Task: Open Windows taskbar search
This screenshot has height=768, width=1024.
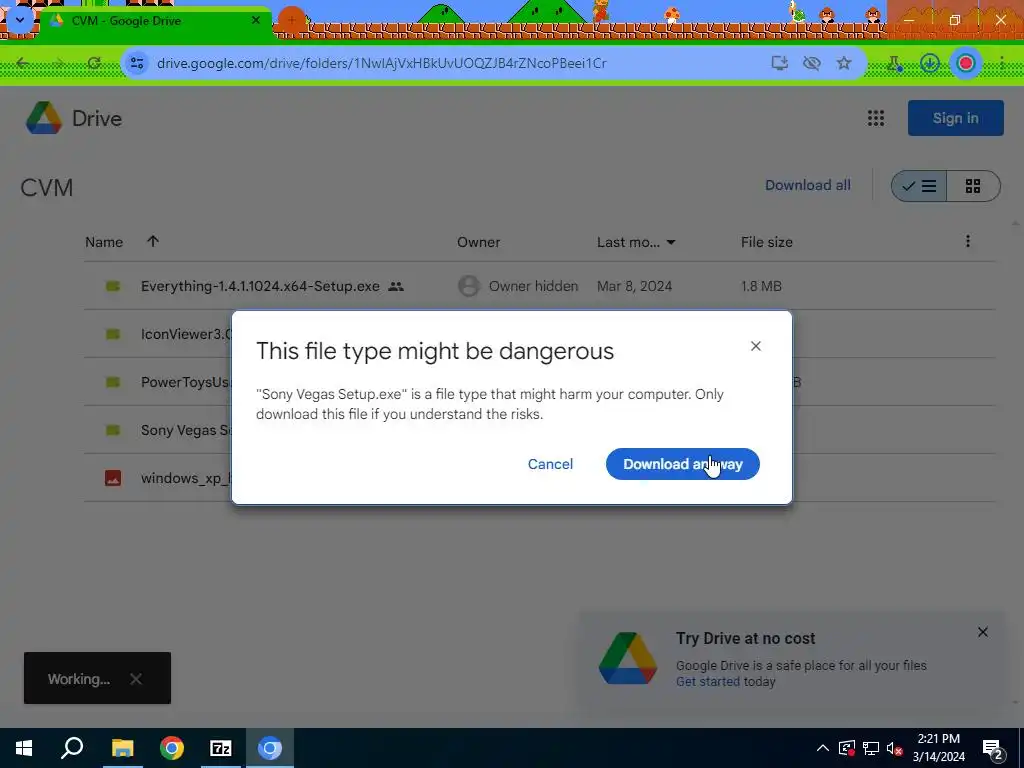Action: tap(72, 748)
